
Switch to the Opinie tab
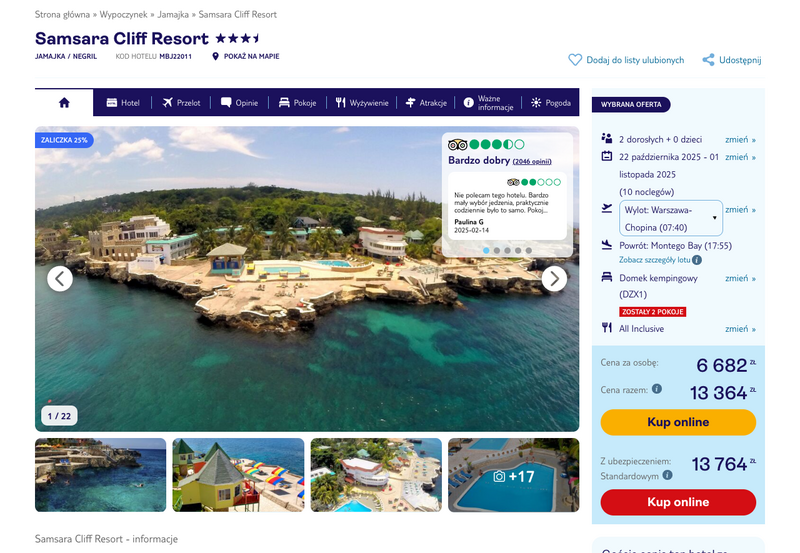(239, 103)
